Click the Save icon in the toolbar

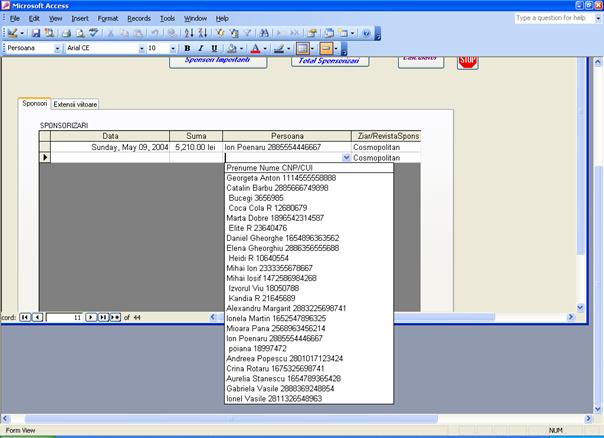point(37,33)
